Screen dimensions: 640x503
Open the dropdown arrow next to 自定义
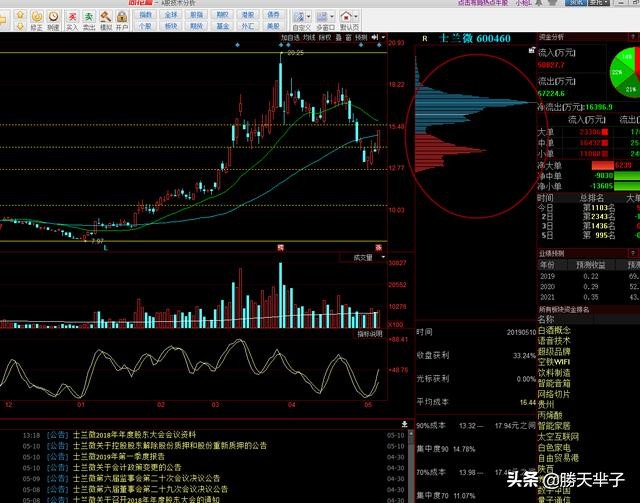click(309, 17)
